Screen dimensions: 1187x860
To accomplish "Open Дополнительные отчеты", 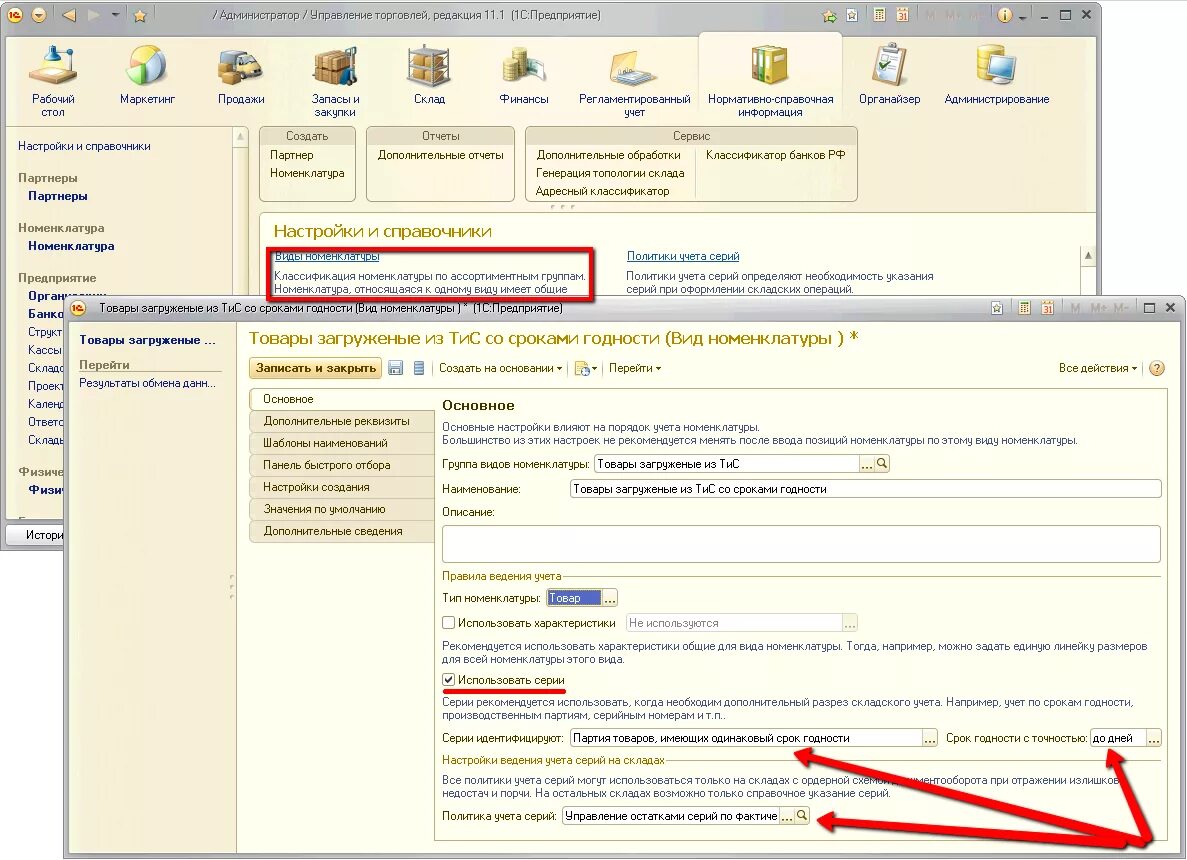I will 441,155.
